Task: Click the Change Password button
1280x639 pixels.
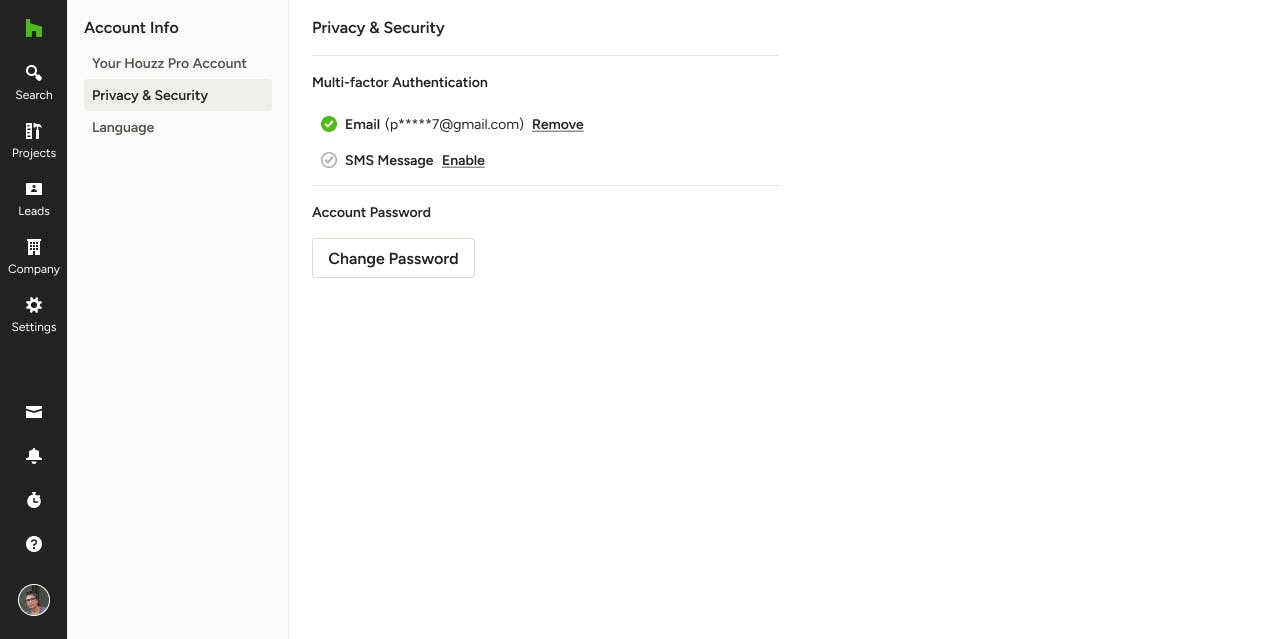Action: (x=393, y=258)
